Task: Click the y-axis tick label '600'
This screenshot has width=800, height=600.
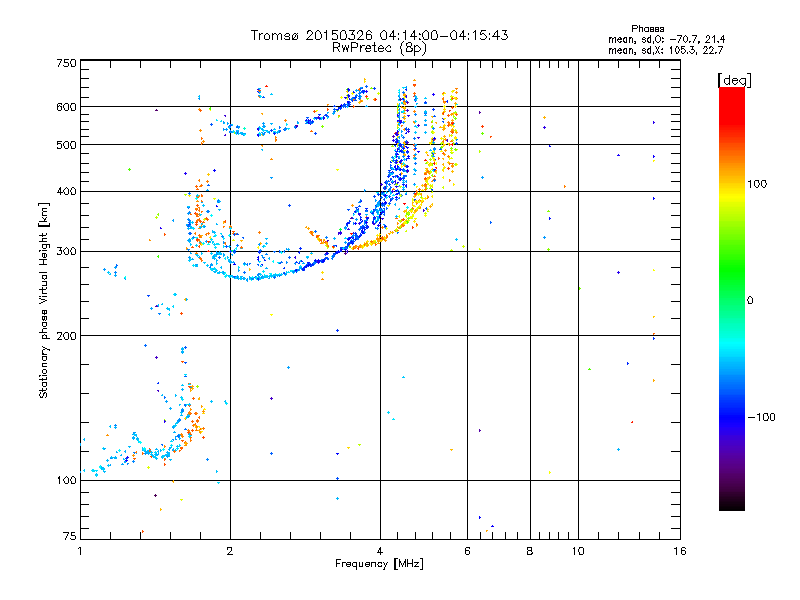Action: [66, 107]
